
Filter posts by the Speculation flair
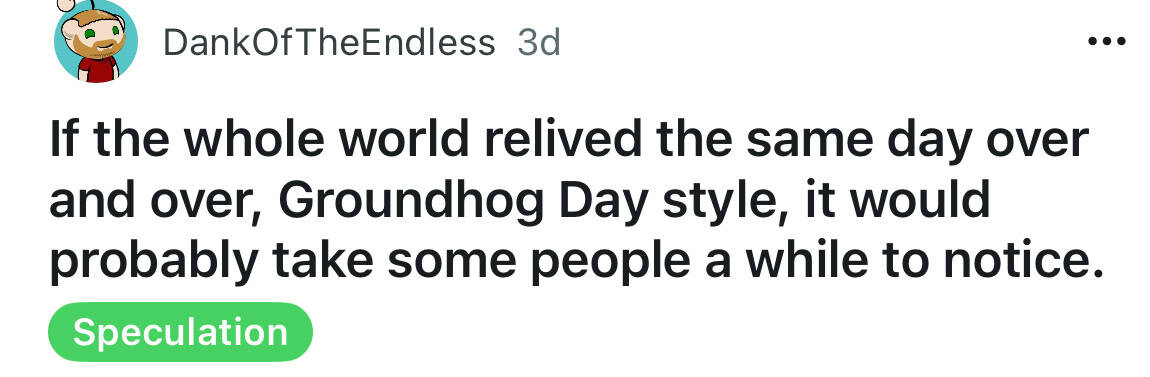pyautogui.click(x=180, y=332)
